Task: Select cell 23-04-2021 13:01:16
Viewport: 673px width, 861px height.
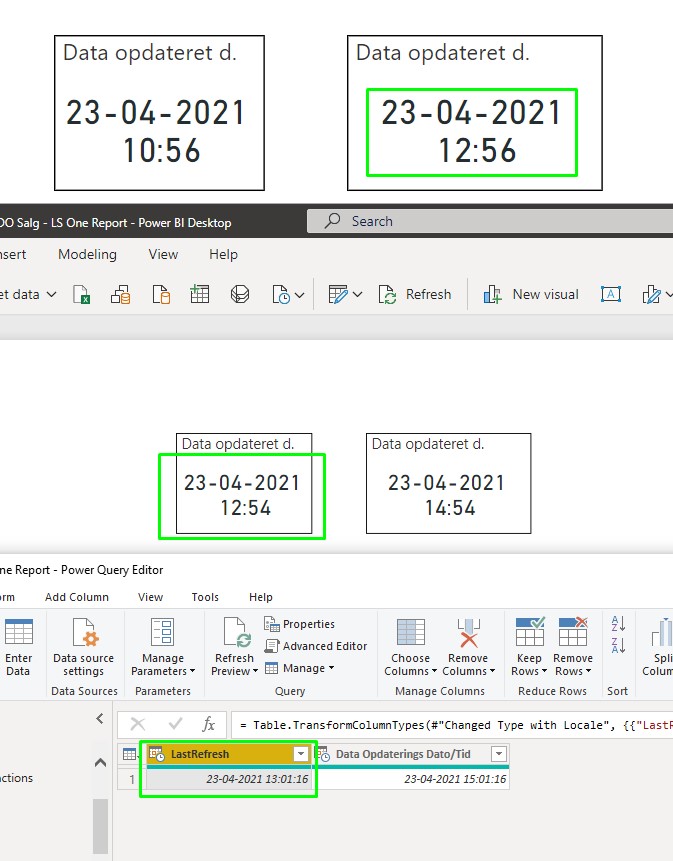Action: 229,779
